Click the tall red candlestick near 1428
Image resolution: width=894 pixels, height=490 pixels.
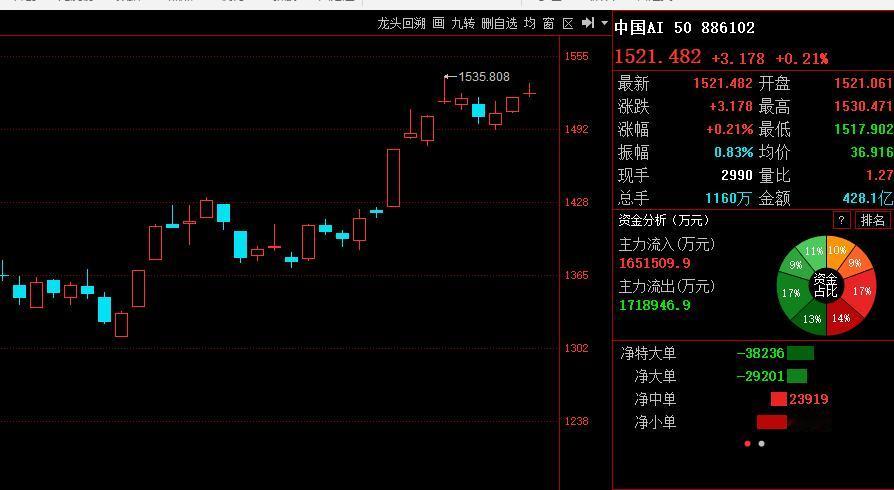pos(393,178)
